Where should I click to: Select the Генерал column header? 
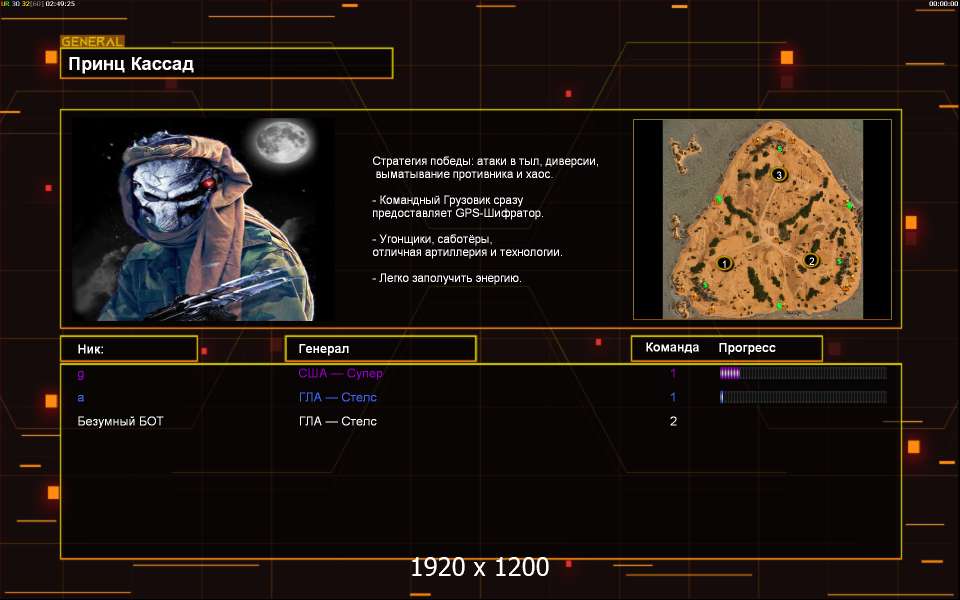tap(381, 348)
